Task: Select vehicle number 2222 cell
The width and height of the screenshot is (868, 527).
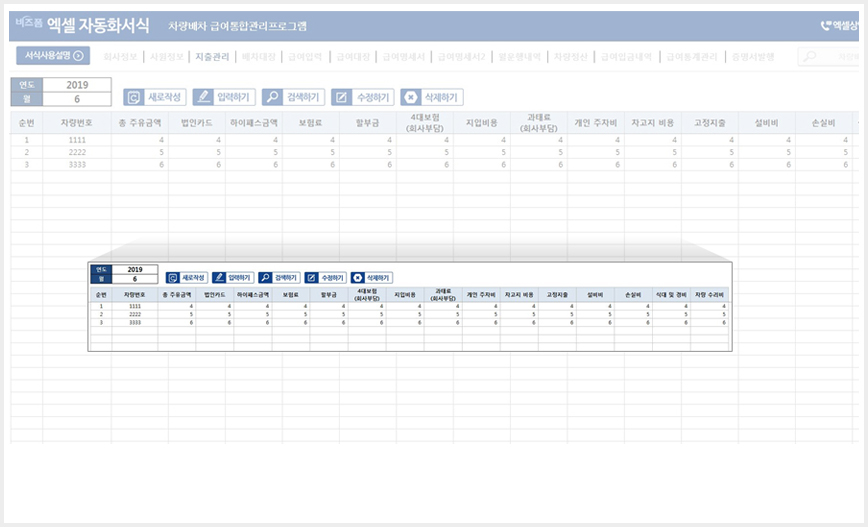Action: (77, 152)
